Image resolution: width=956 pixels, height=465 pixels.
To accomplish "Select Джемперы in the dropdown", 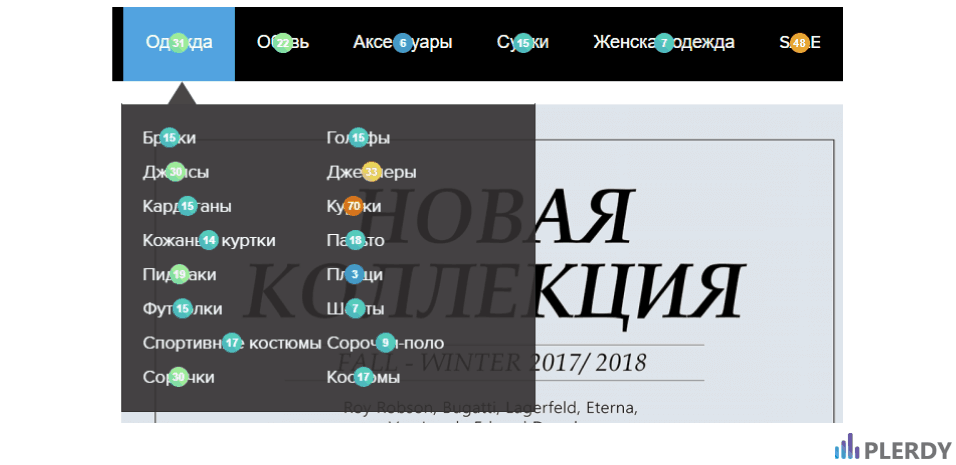I will [x=371, y=172].
